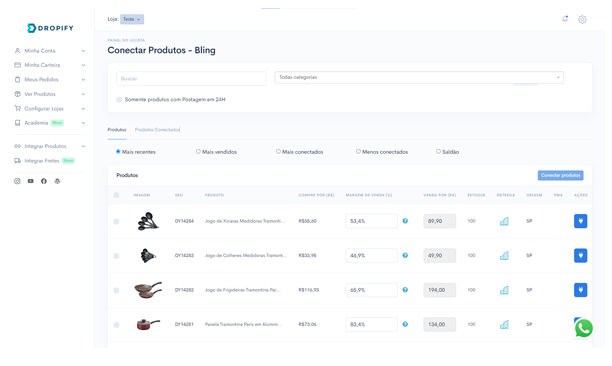Screen dimensions: 612x366
Task: Click delivery icon for Jogo de Colheres row
Action: tap(504, 256)
